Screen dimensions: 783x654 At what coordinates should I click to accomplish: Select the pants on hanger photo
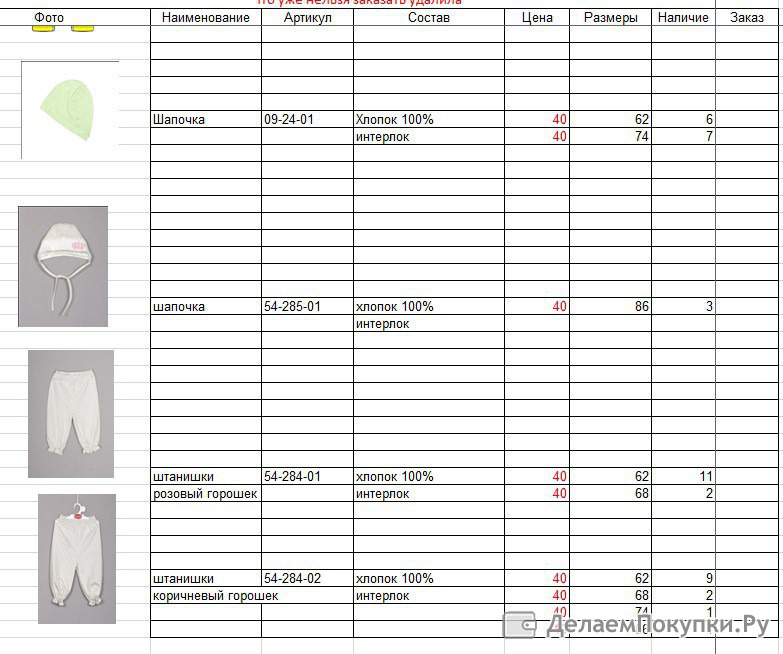click(x=77, y=559)
